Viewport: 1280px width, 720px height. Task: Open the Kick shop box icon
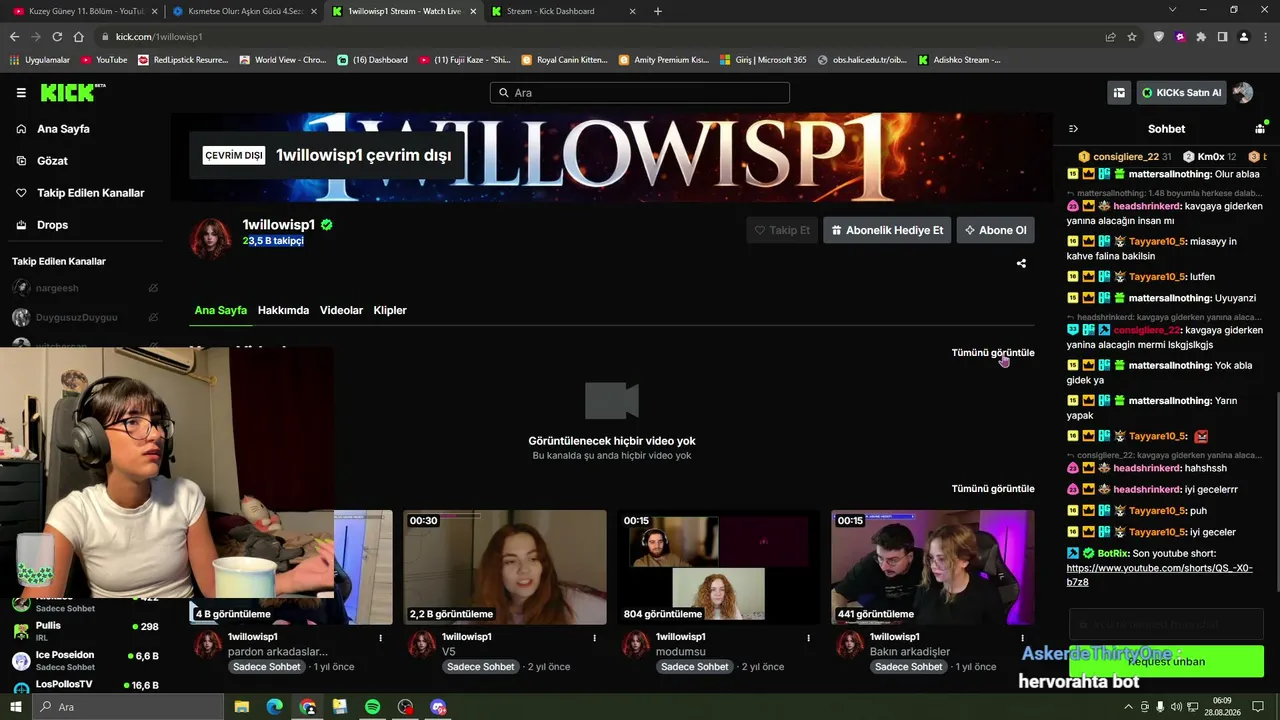[x=1119, y=93]
